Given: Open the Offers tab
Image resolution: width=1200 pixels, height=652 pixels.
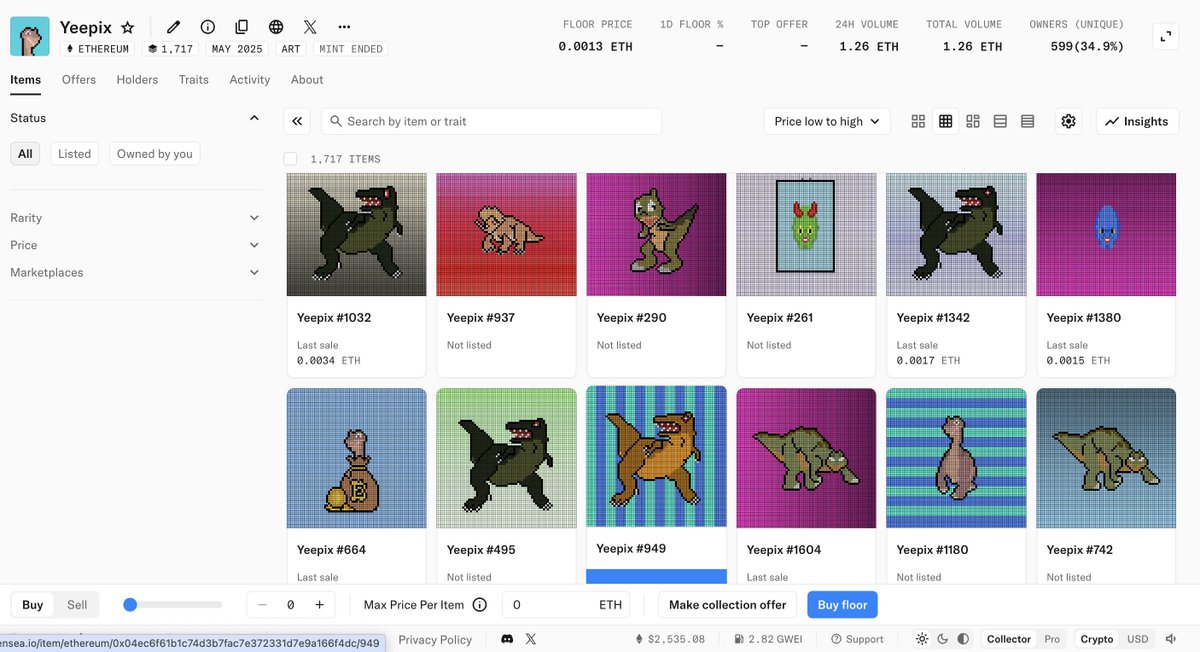Looking at the screenshot, I should point(79,80).
